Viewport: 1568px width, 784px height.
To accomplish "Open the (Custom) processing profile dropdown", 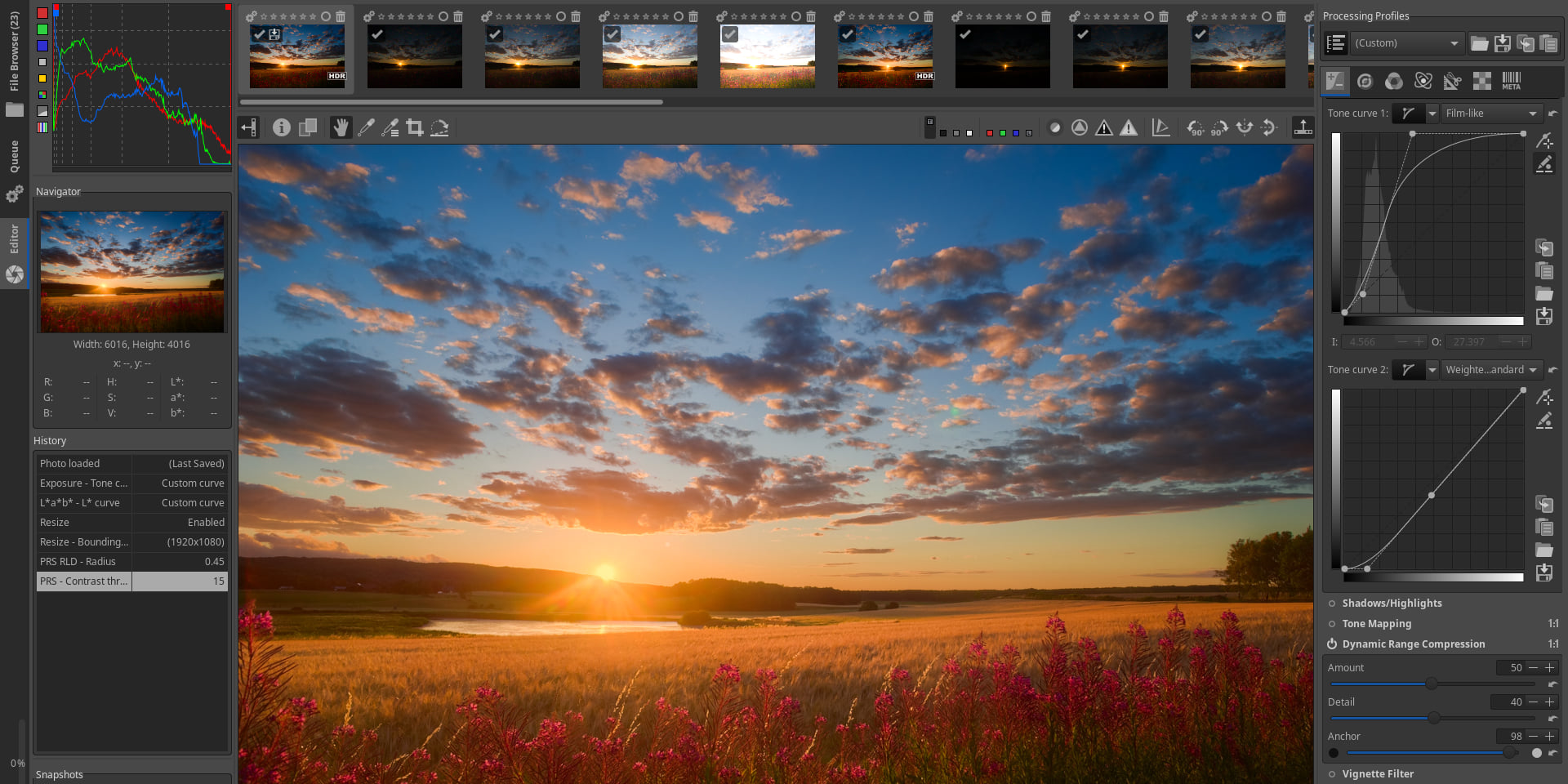I will [x=1406, y=43].
